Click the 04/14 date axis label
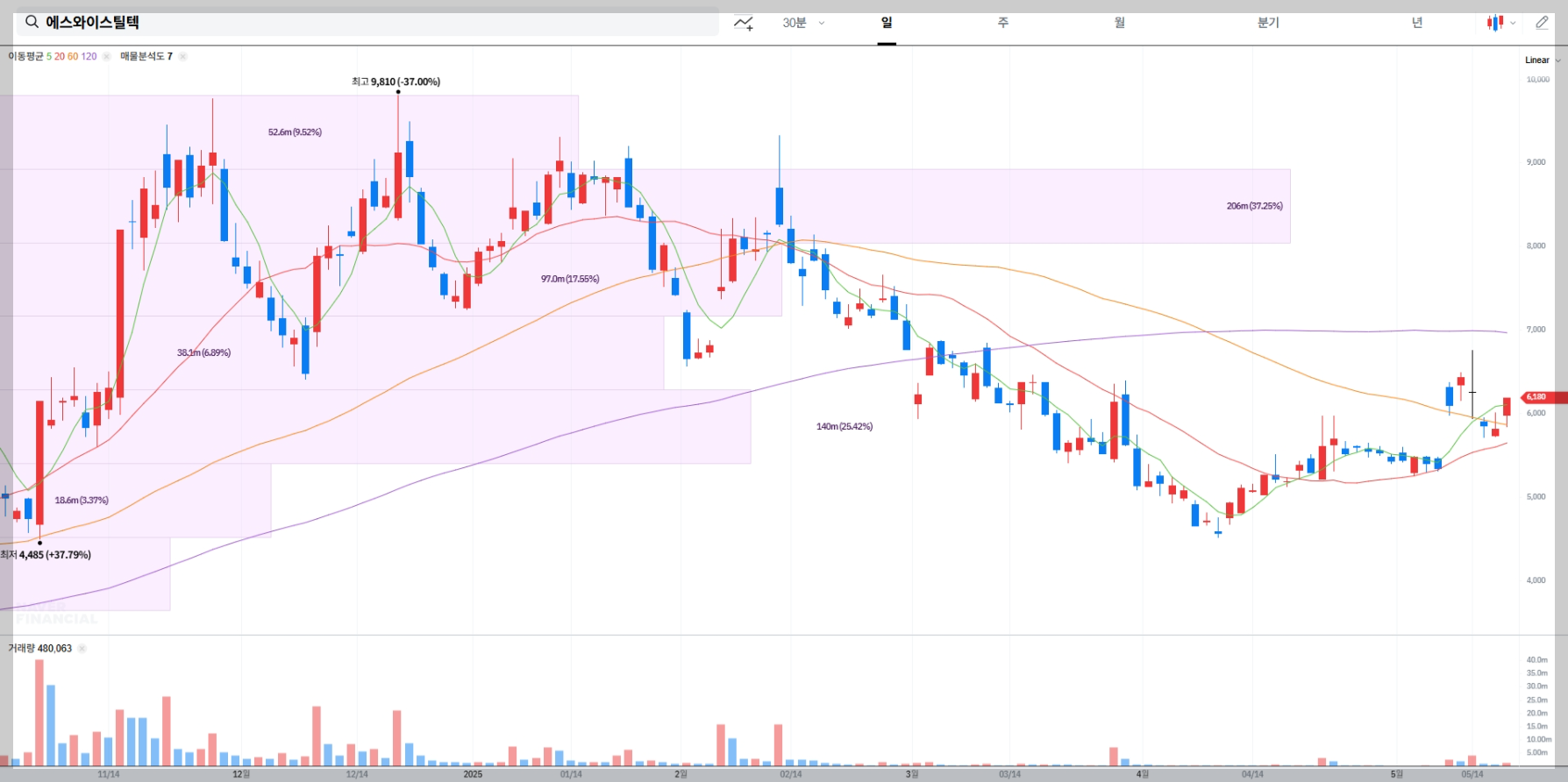The width and height of the screenshot is (1568, 782). pos(1252,774)
